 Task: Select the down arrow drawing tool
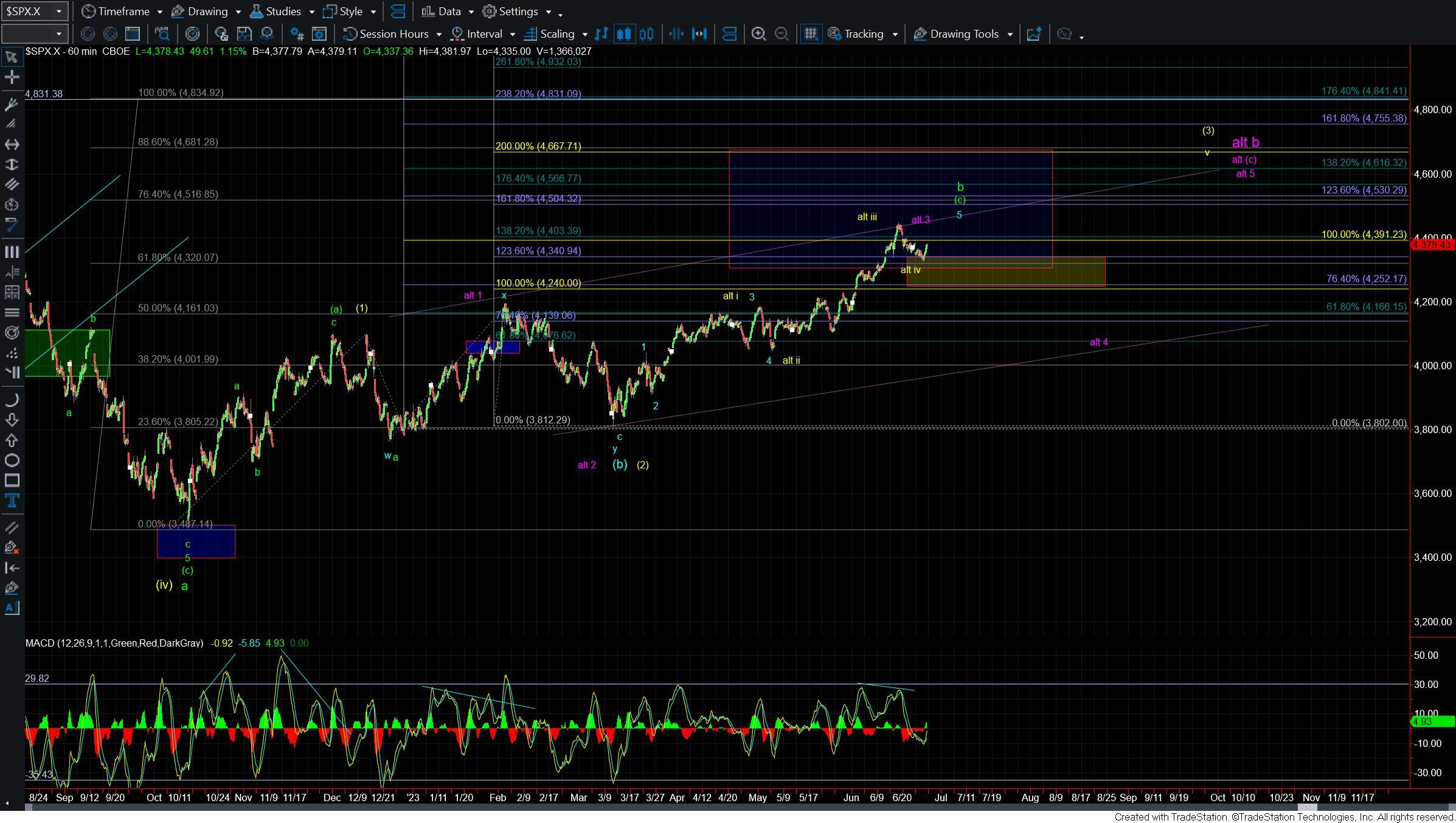click(11, 420)
